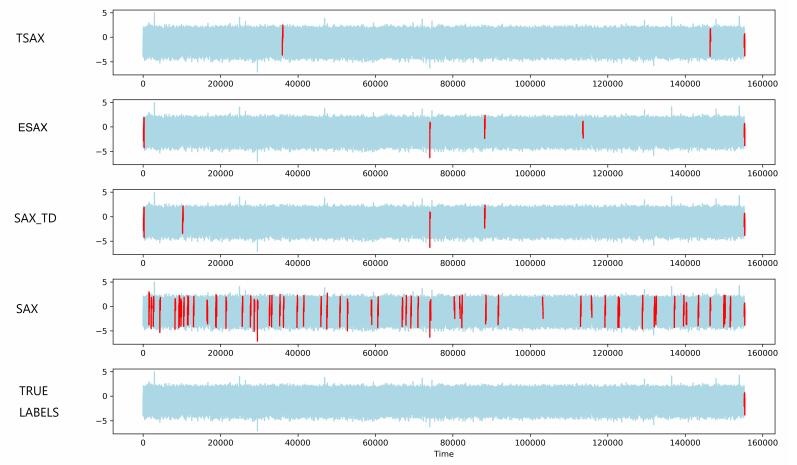Select ESAX red marker at time 0
The image size is (797, 465).
(x=144, y=132)
